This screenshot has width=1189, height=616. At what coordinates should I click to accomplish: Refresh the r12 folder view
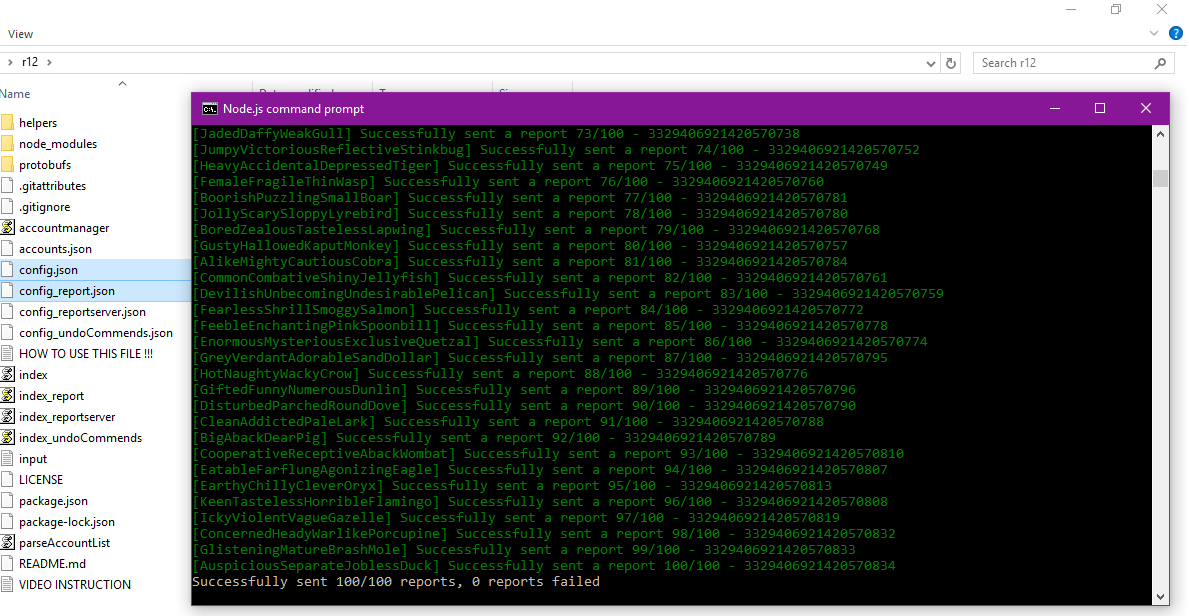coord(951,63)
